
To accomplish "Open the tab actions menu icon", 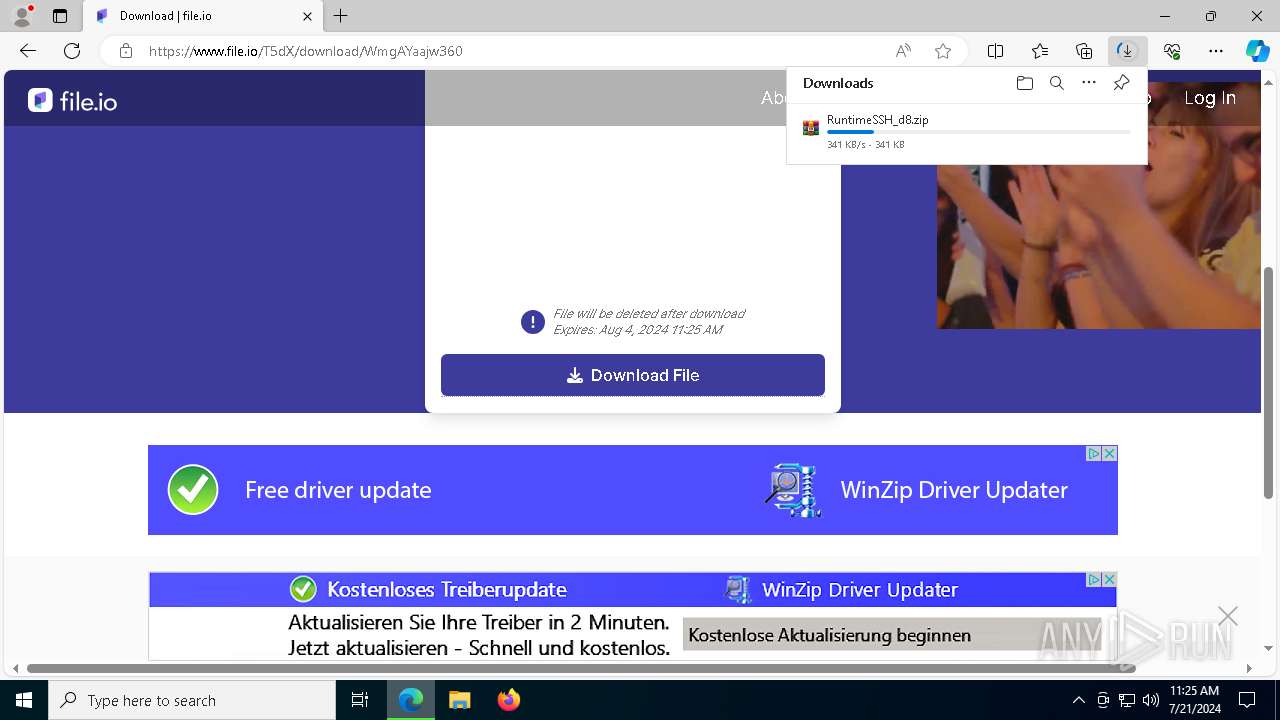I will point(60,16).
